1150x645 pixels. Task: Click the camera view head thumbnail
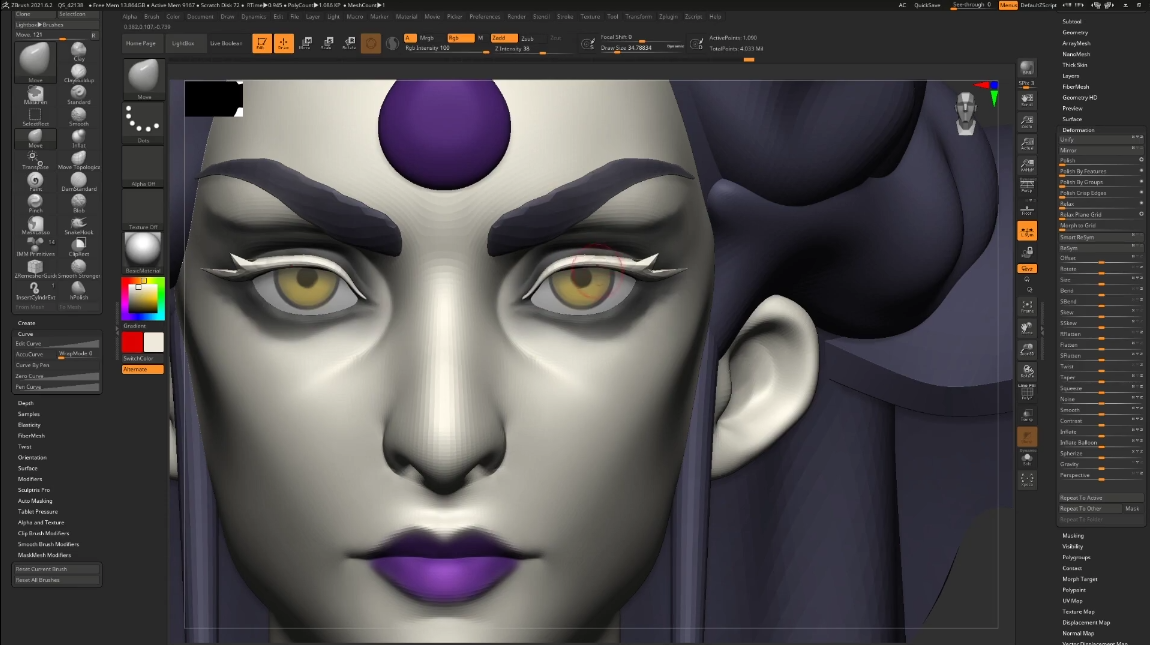click(966, 114)
